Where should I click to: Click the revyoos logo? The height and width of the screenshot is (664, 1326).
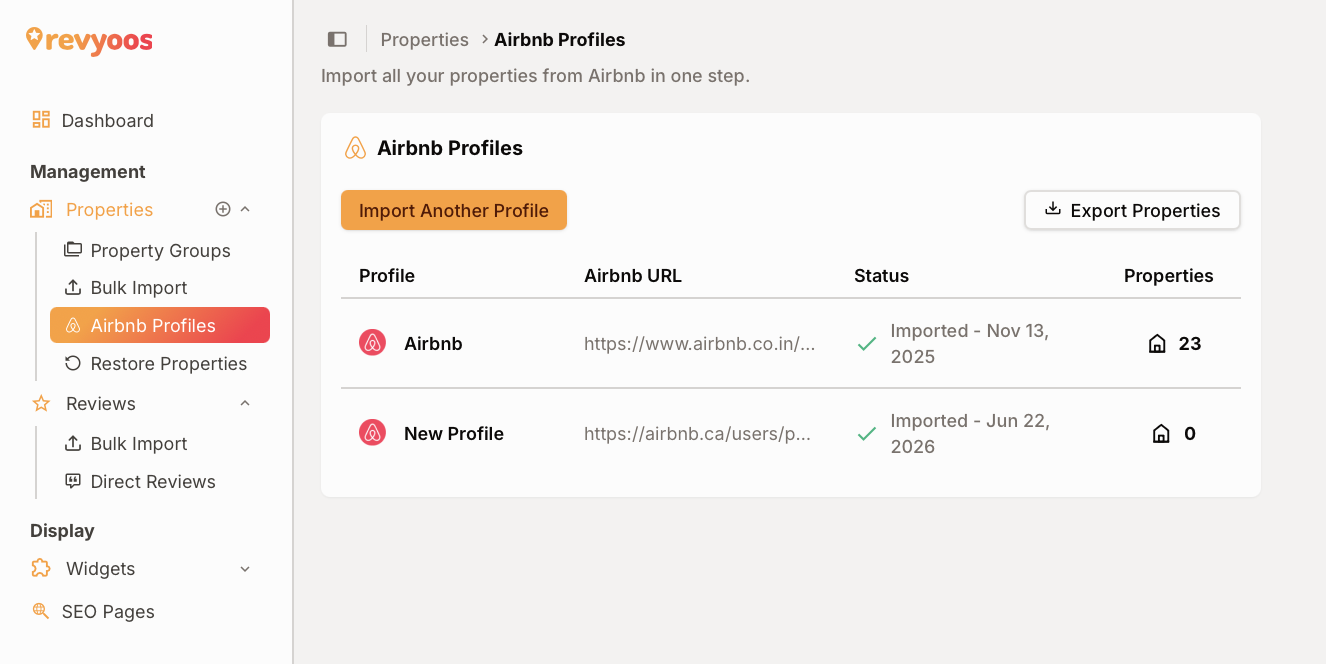click(x=89, y=41)
